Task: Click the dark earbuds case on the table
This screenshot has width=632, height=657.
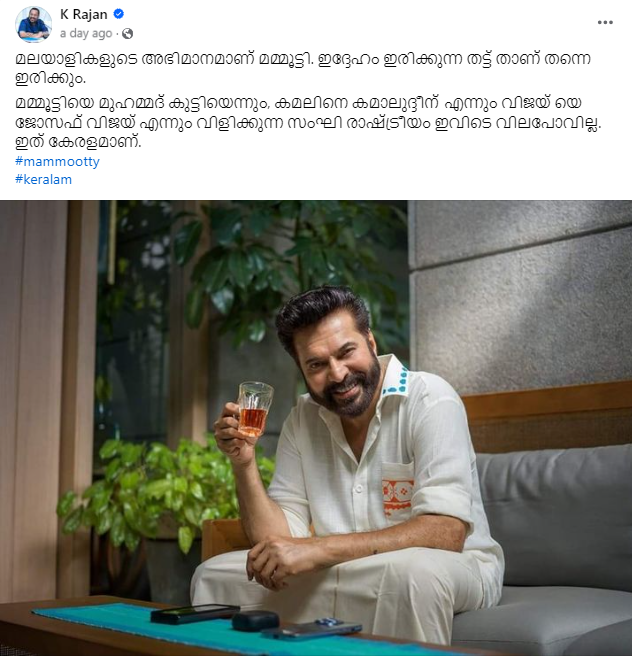Action: click(255, 621)
